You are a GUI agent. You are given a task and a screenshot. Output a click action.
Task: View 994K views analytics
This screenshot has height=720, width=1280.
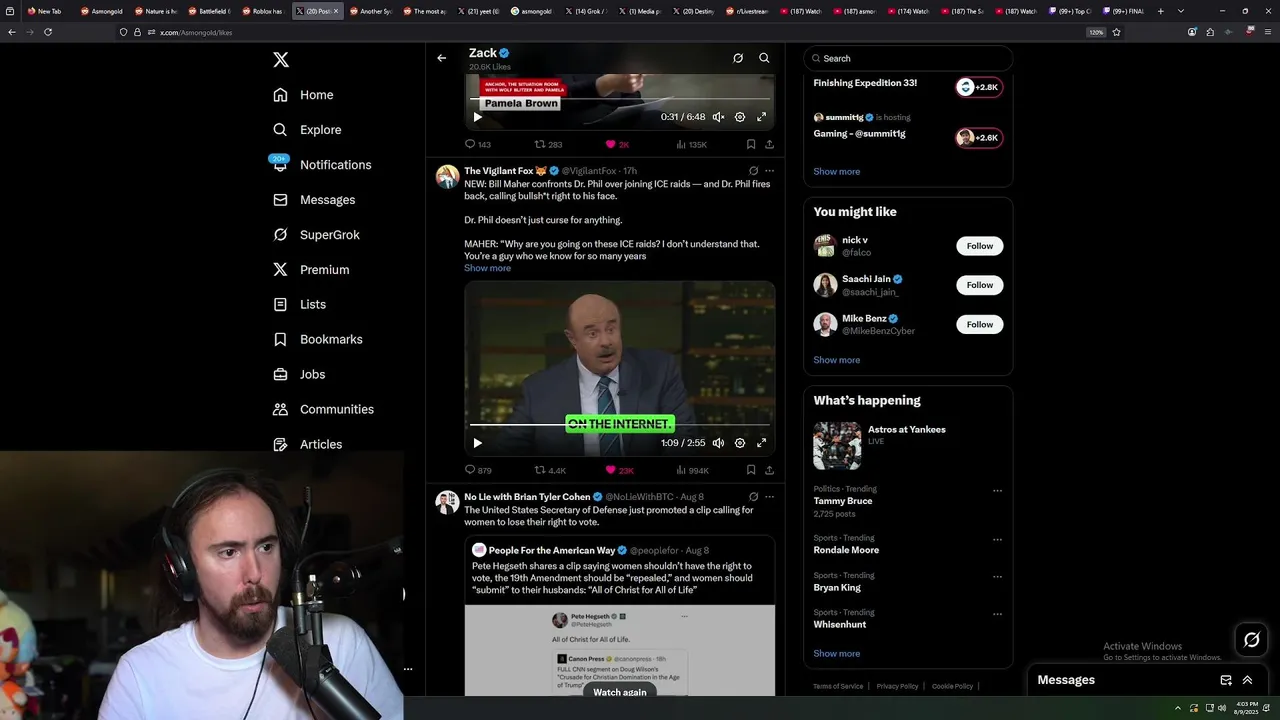click(x=693, y=470)
